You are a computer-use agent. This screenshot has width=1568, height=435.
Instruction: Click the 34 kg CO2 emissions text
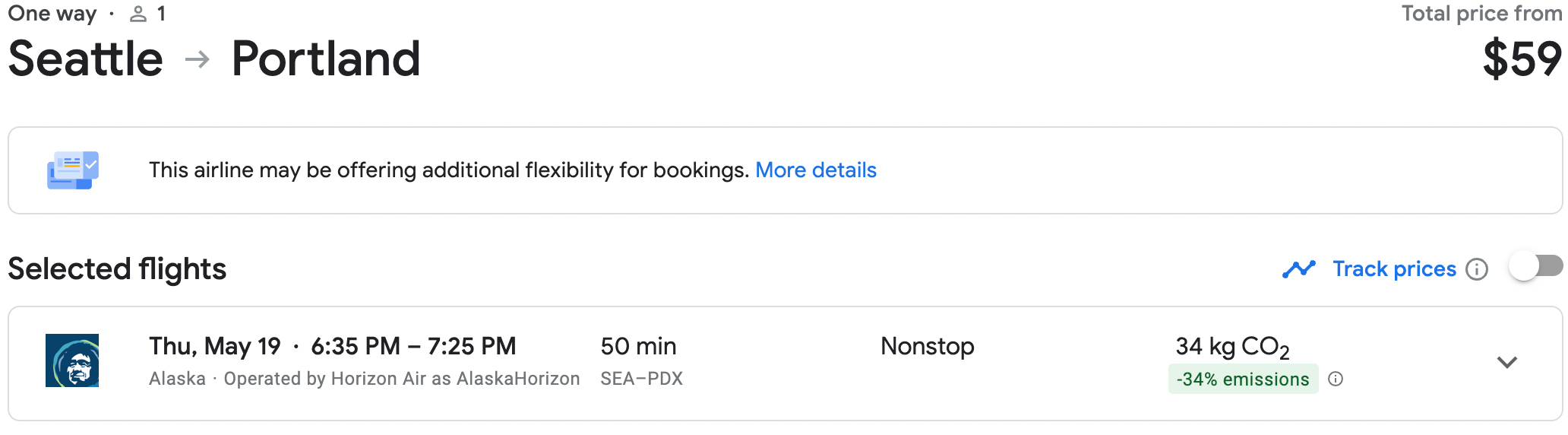pyautogui.click(x=1232, y=347)
